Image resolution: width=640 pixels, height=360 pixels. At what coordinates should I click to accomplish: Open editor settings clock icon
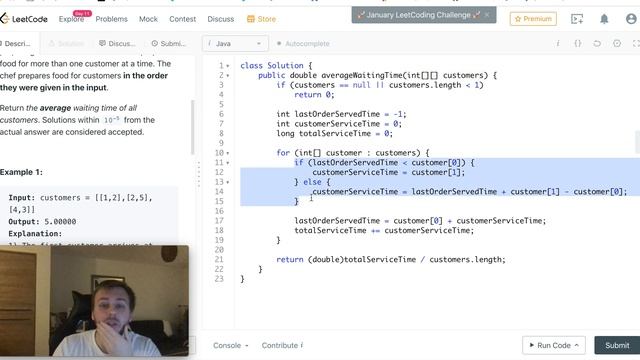point(617,43)
